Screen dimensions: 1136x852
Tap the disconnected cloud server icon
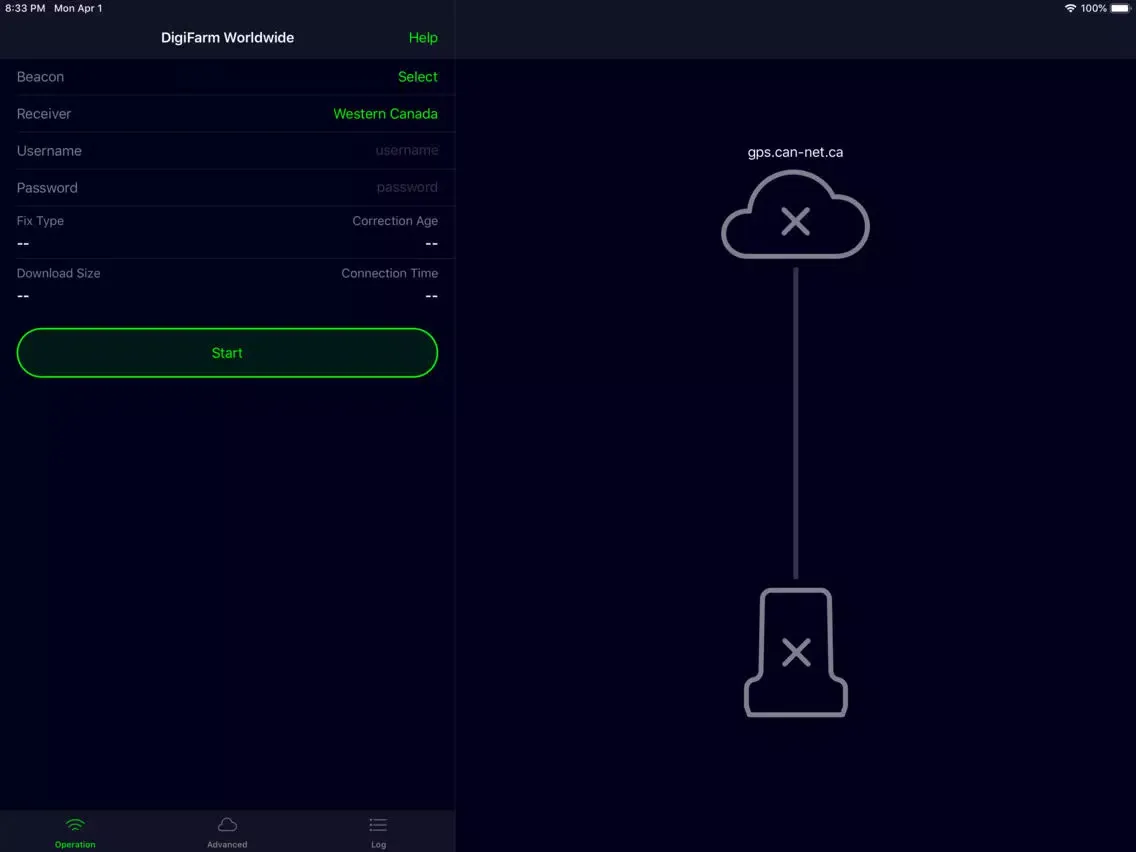click(x=795, y=215)
